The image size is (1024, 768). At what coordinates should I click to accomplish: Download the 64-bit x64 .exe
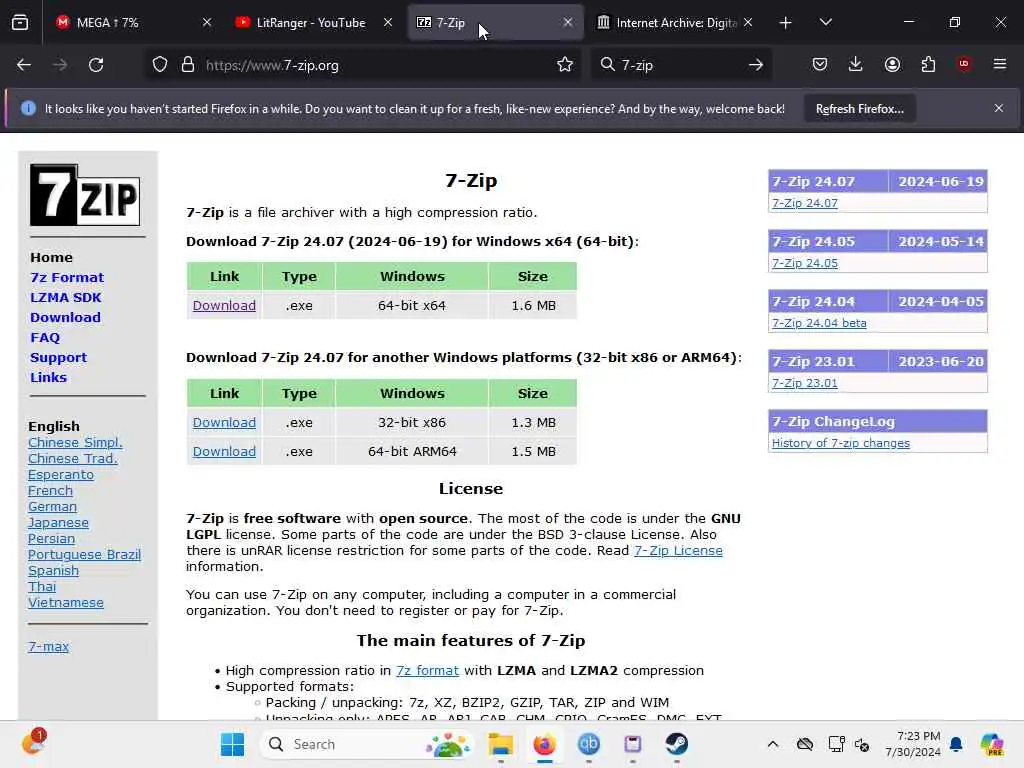(224, 306)
